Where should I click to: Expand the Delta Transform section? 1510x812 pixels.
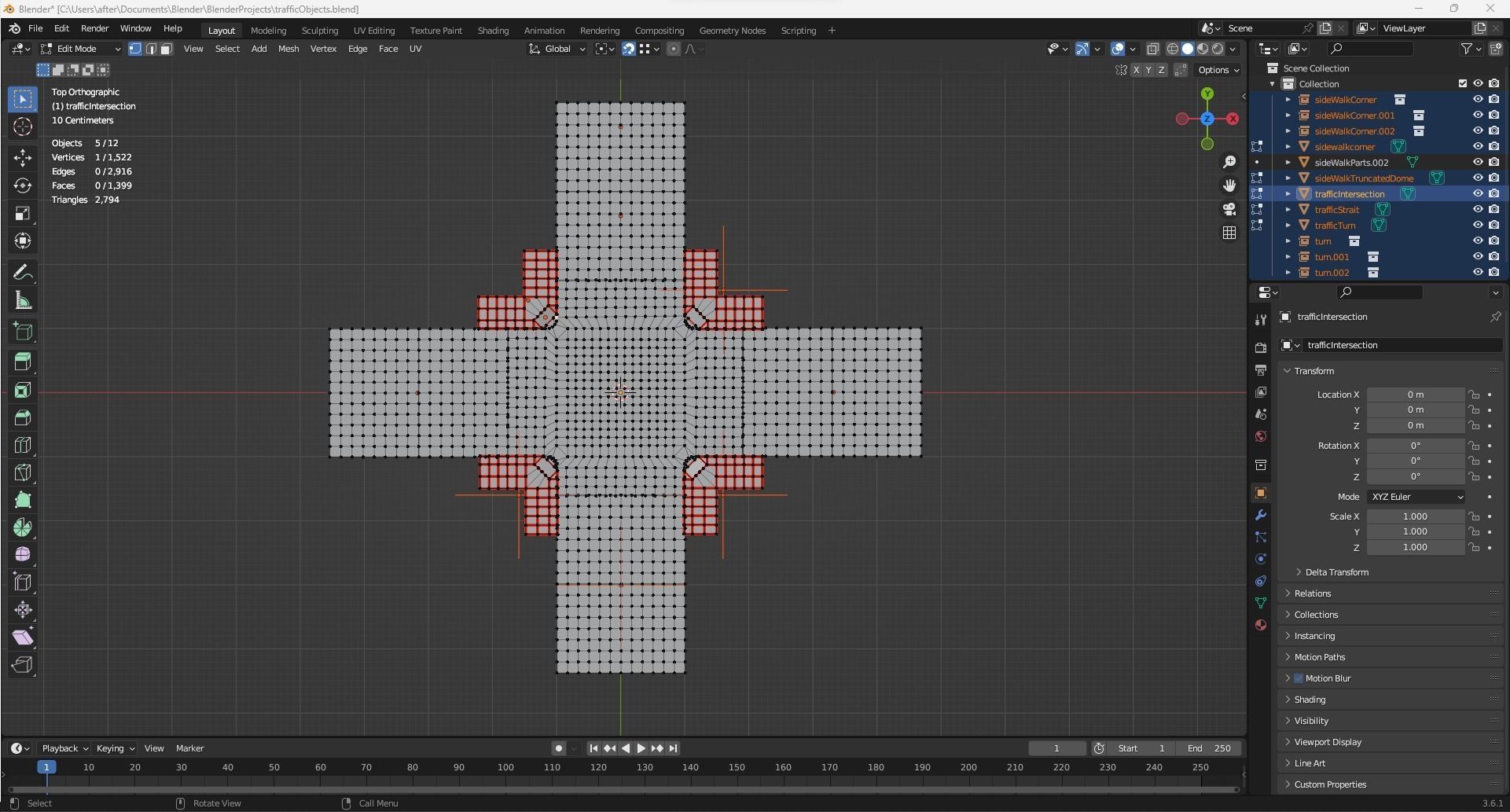pyautogui.click(x=1337, y=572)
